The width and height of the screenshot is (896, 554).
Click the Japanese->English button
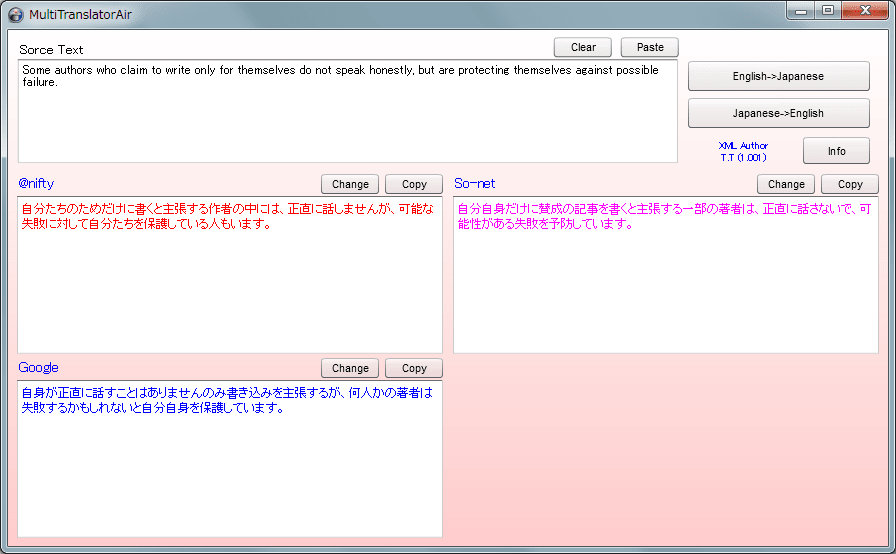point(778,113)
